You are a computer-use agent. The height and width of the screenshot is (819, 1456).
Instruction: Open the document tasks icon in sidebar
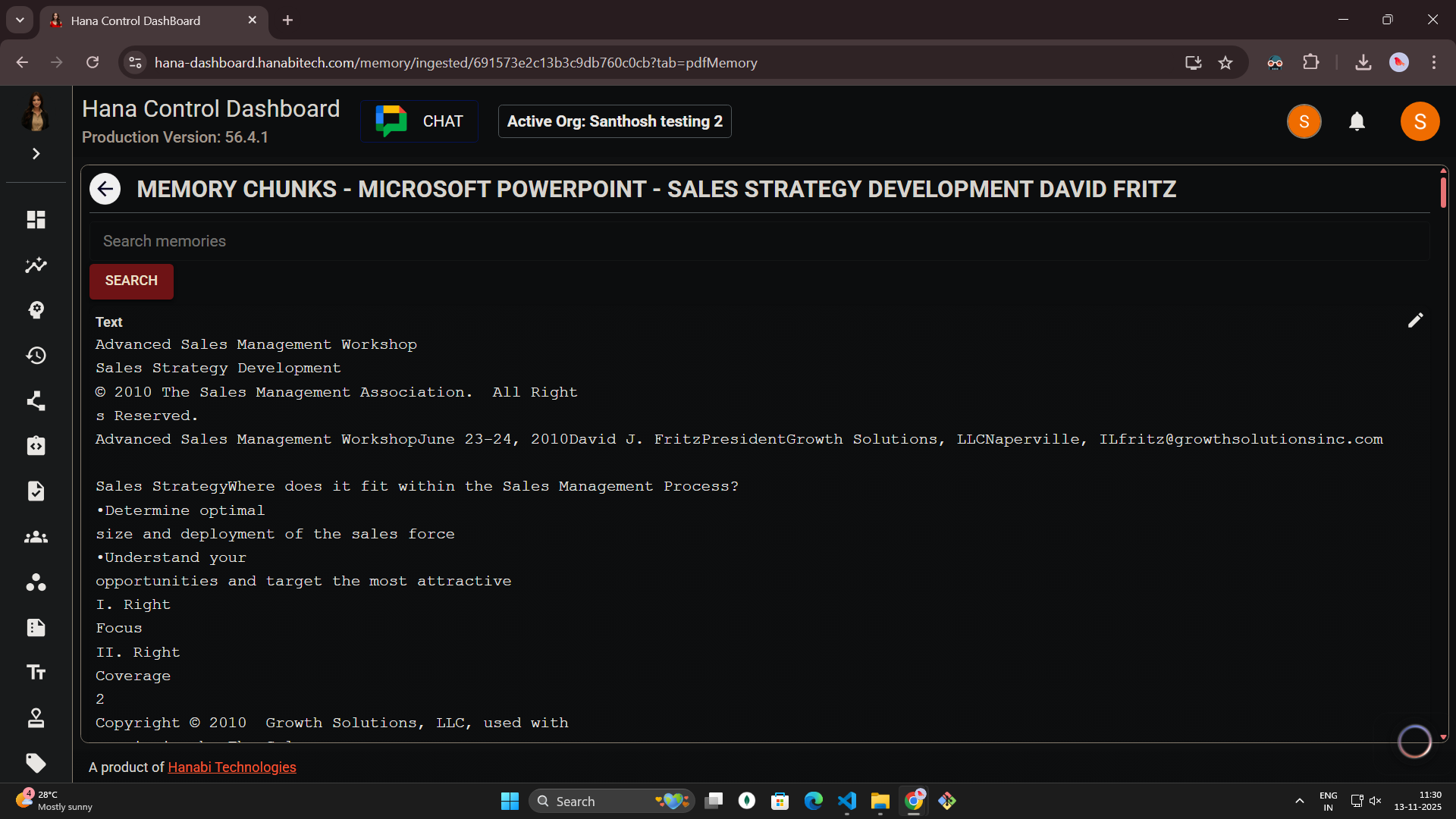tap(36, 491)
